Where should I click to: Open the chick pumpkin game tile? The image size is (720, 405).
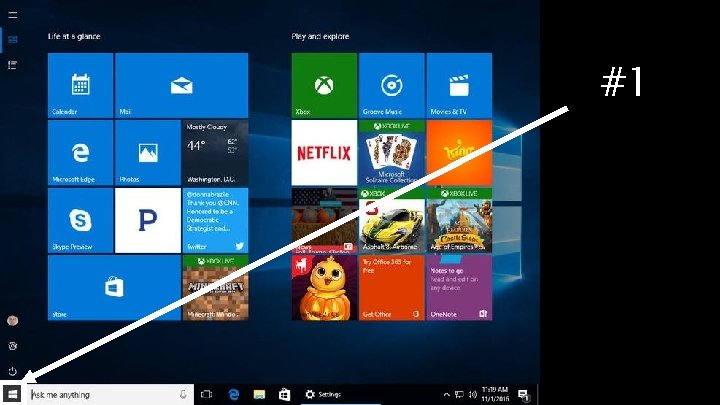click(x=324, y=288)
